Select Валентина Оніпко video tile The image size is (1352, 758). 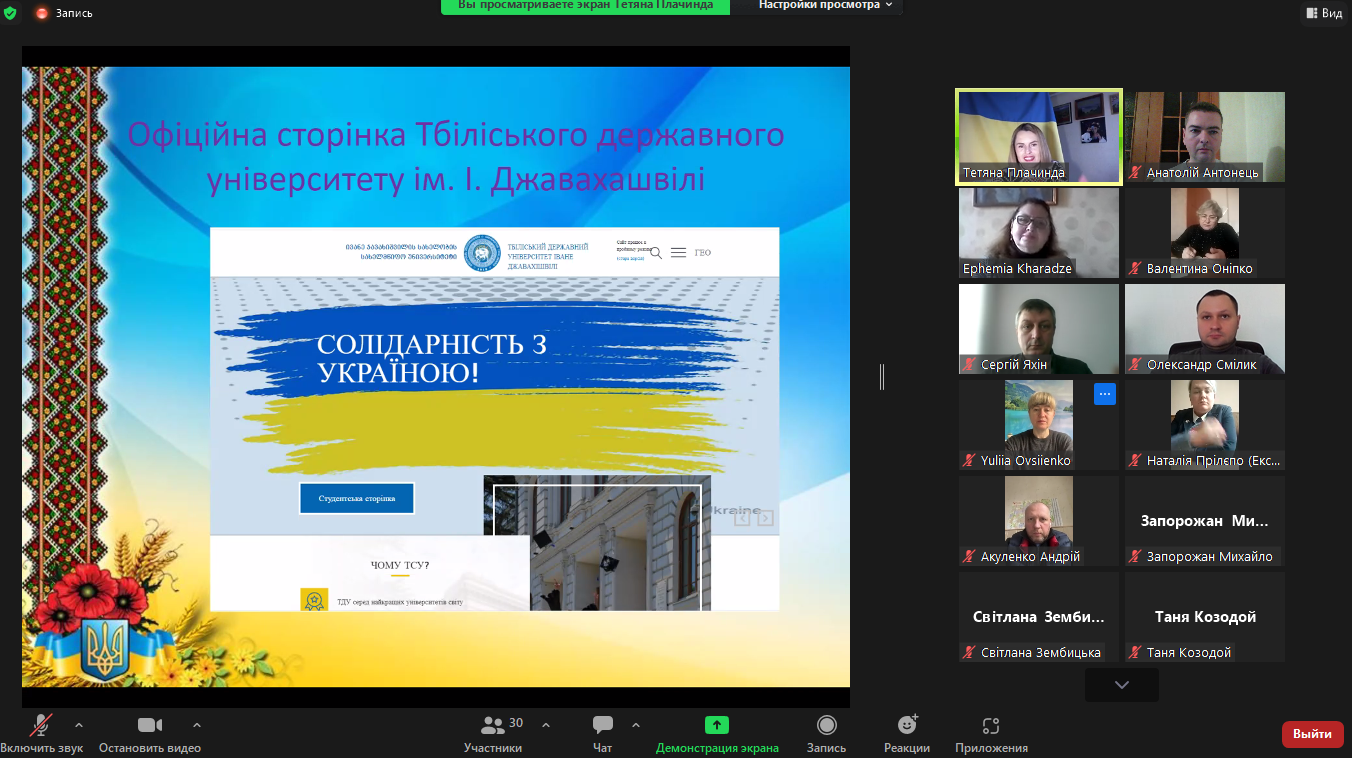click(1205, 233)
